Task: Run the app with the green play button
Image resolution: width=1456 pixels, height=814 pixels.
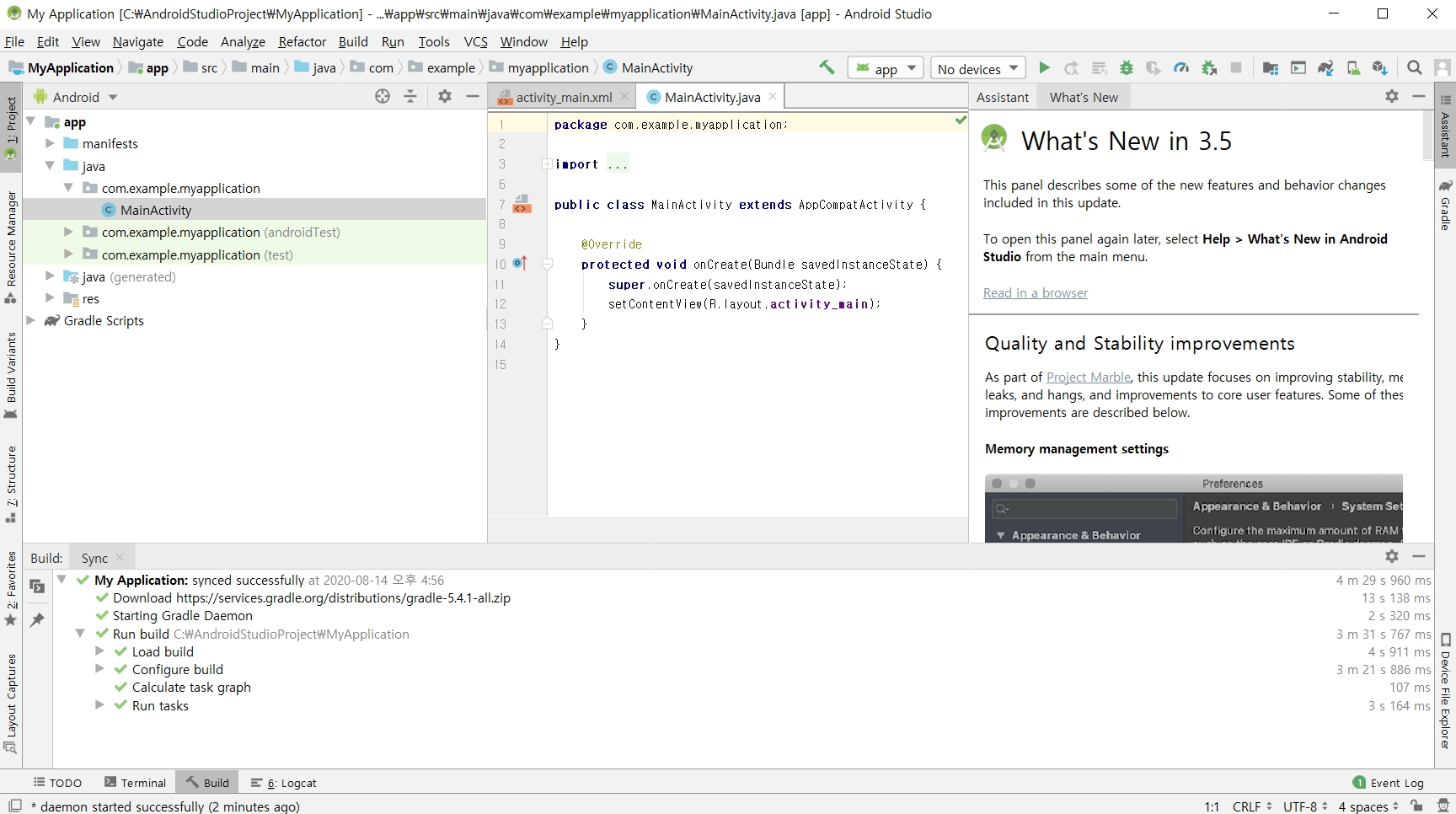Action: 1044,68
